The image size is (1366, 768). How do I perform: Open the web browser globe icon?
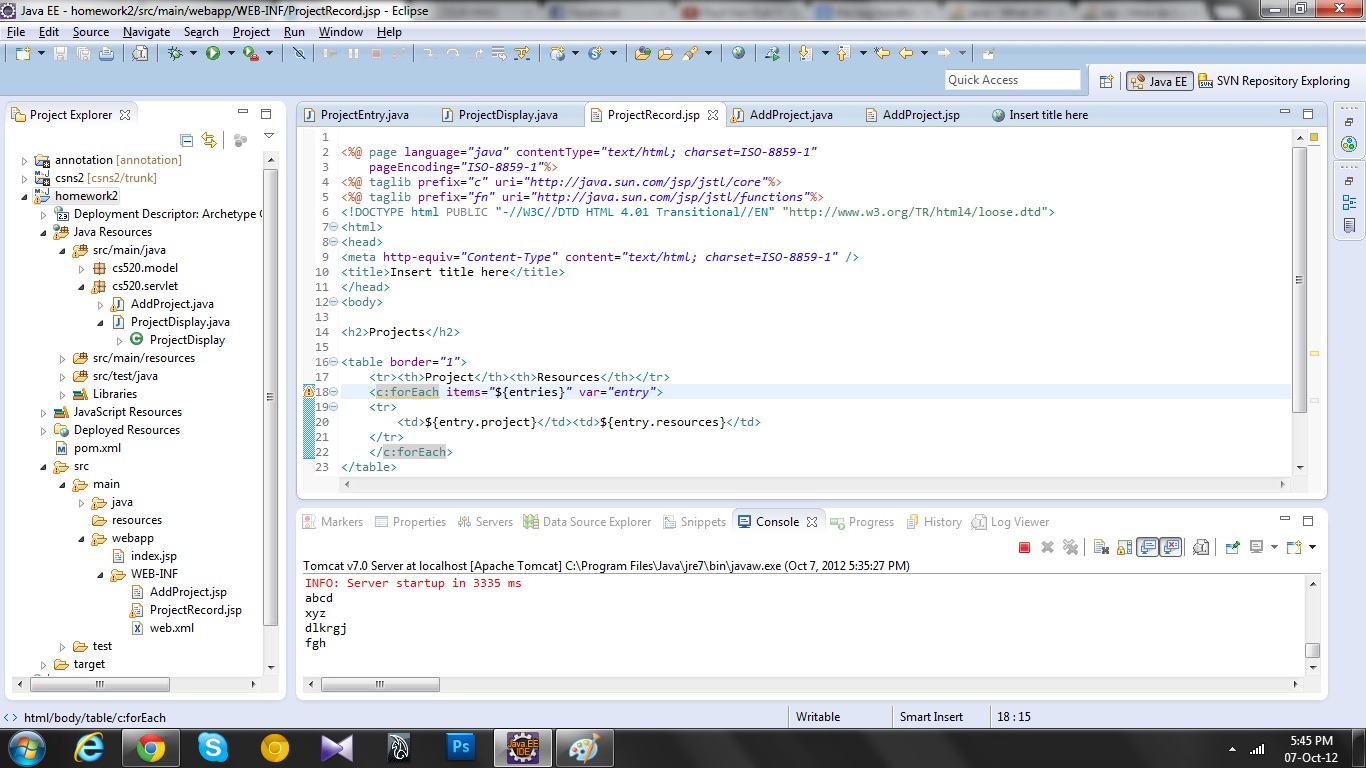pyautogui.click(x=738, y=53)
